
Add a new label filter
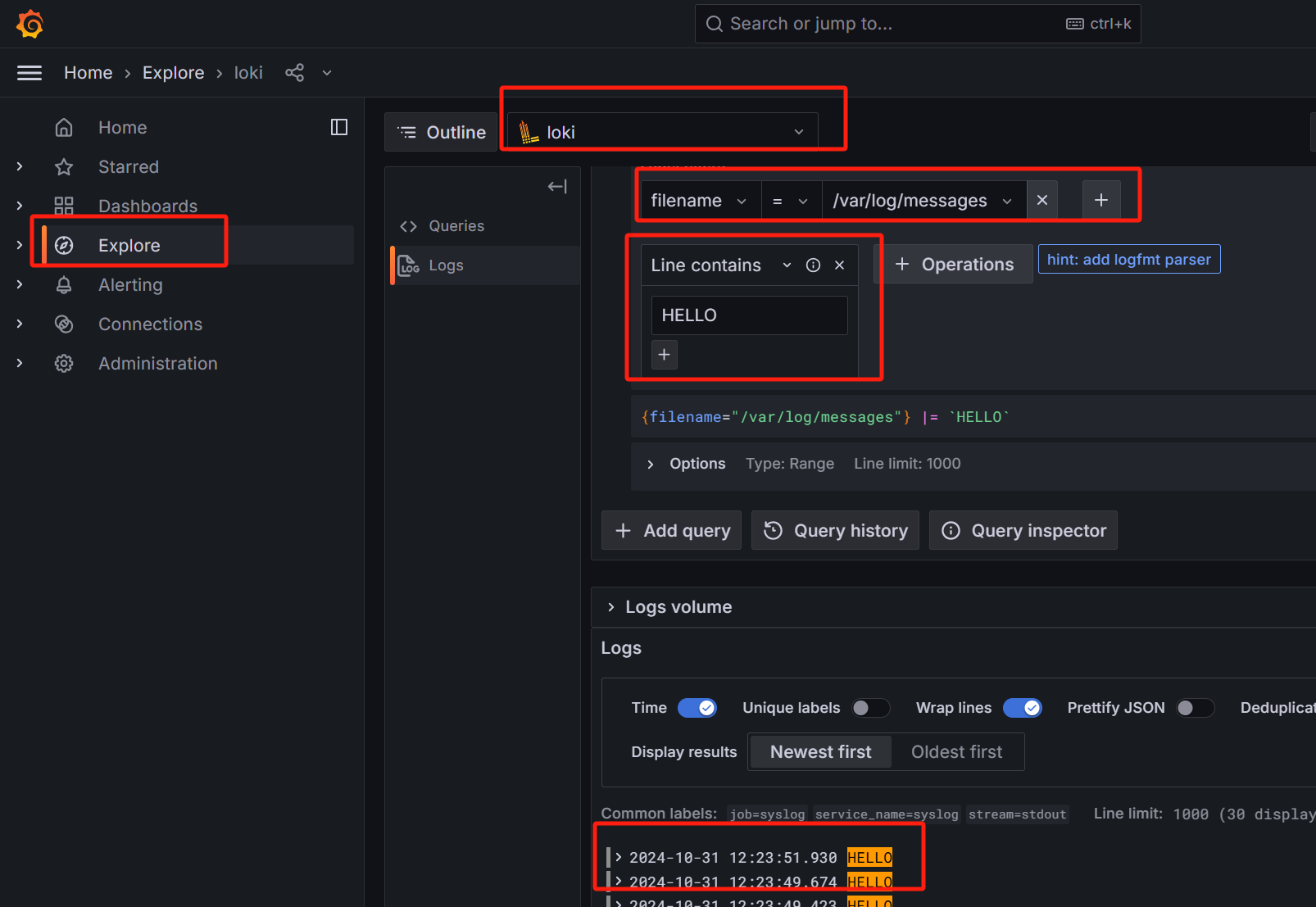pos(1101,201)
